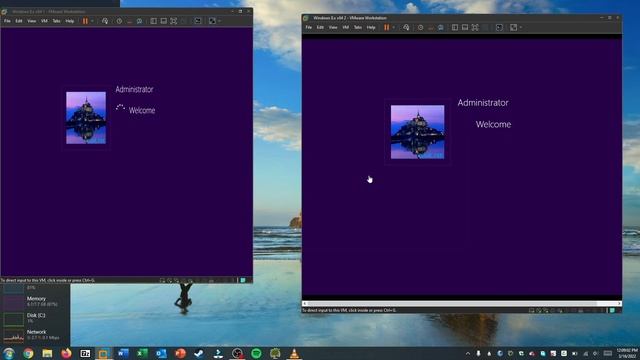This screenshot has height=360, width=640.
Task: Toggle the library sidebar in the left VMware window
Action: click(153, 21)
